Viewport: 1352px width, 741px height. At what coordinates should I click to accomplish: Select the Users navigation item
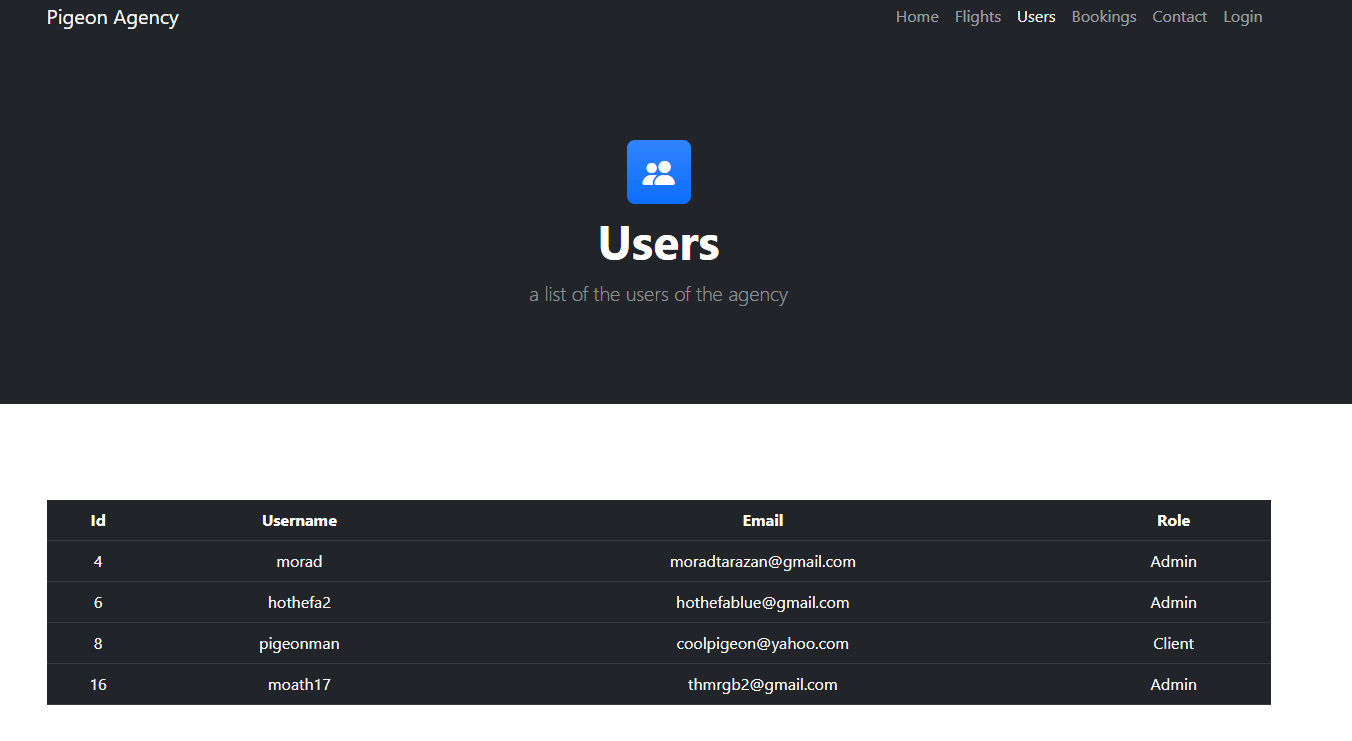click(1036, 17)
